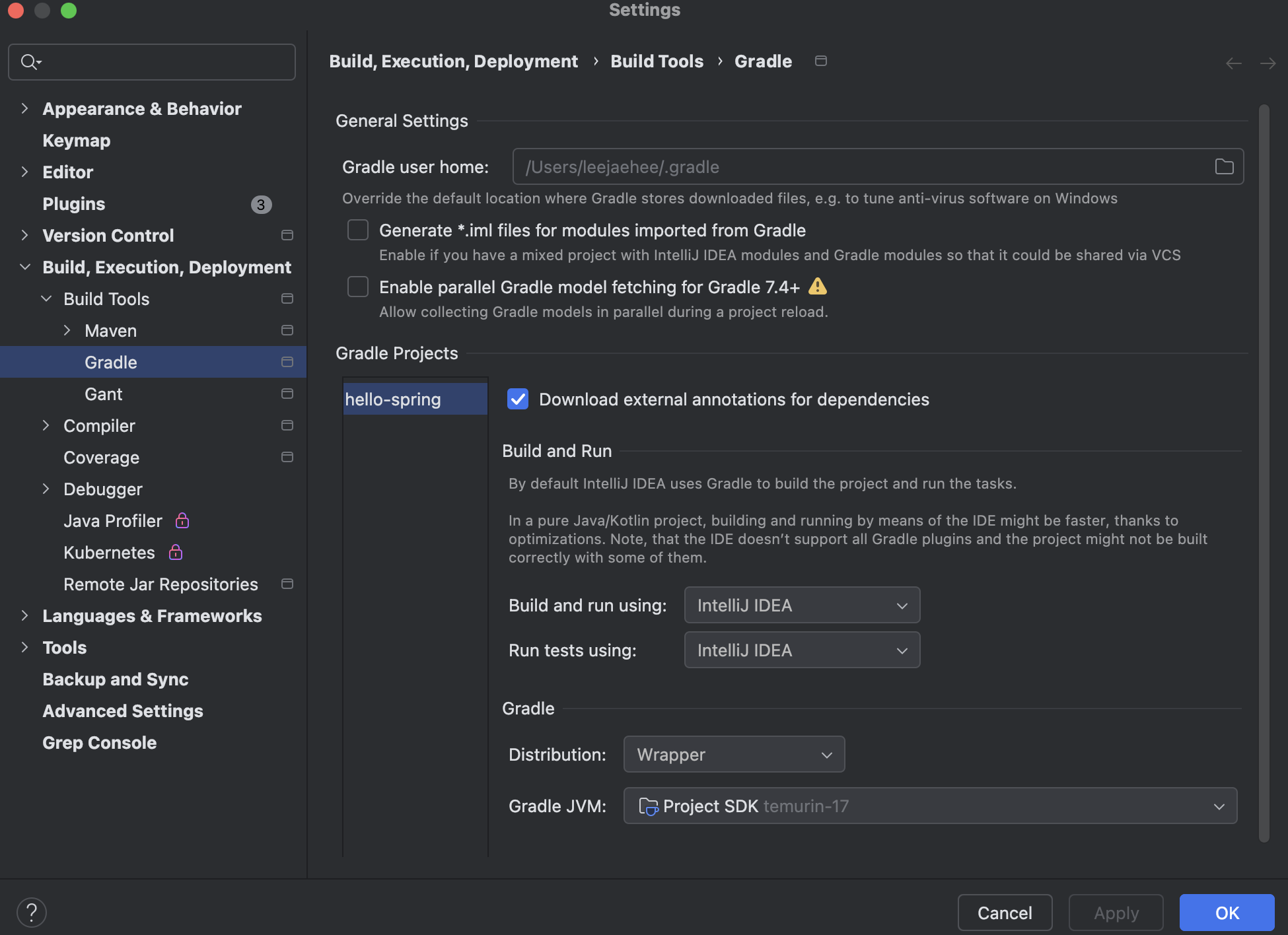This screenshot has width=1288, height=935.
Task: Click the Apply button
Action: [1116, 913]
